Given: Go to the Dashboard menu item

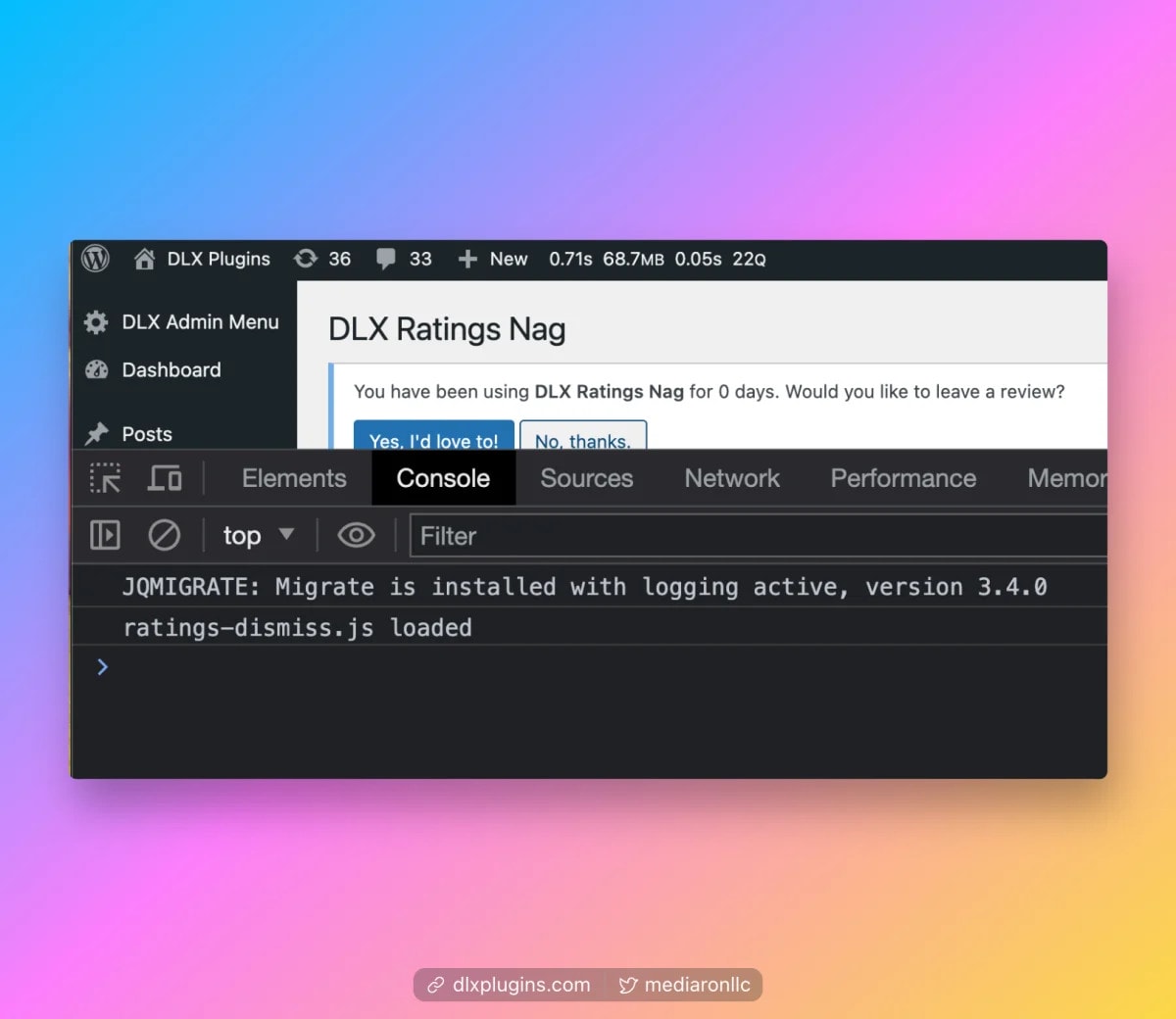Looking at the screenshot, I should [171, 370].
